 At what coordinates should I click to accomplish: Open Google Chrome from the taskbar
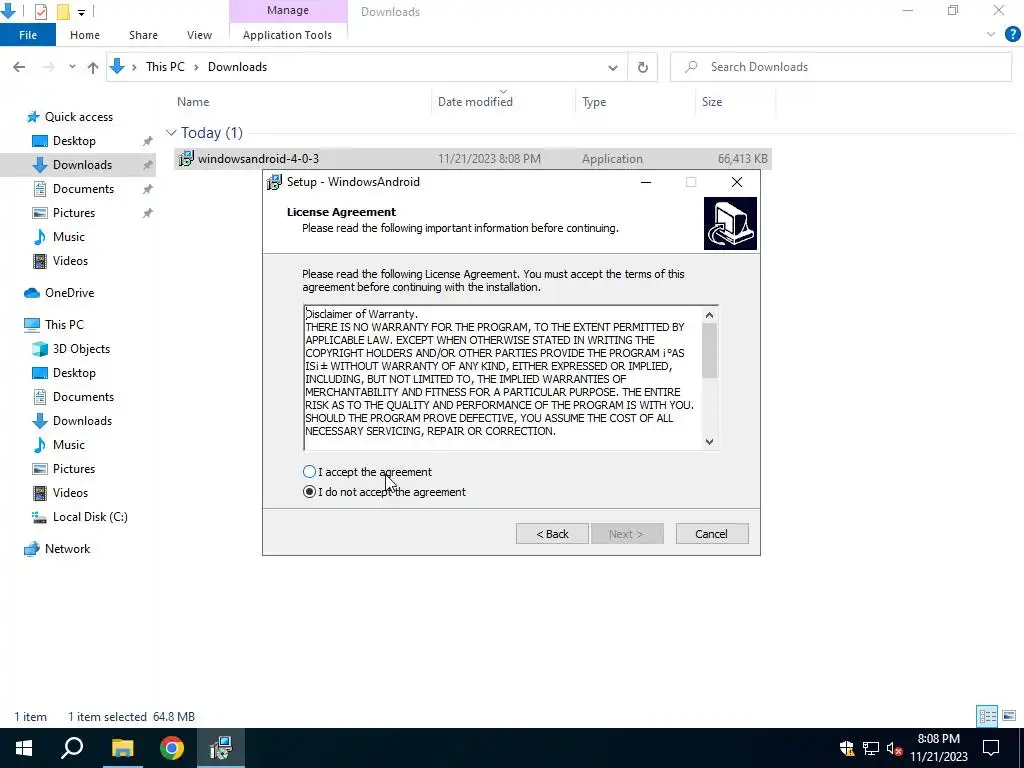[x=172, y=748]
